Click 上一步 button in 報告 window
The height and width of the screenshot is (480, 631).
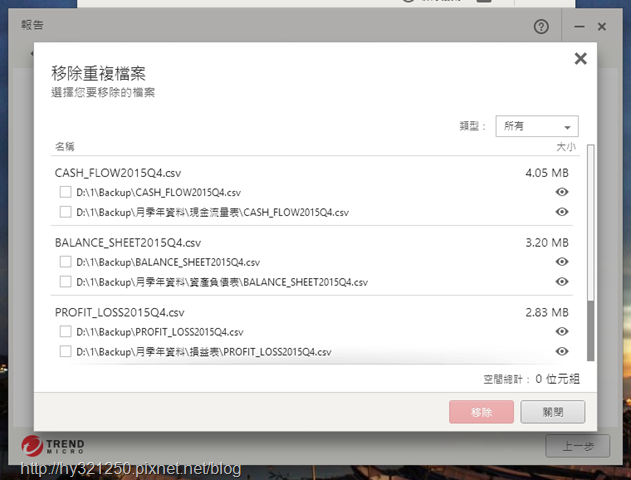pos(577,446)
